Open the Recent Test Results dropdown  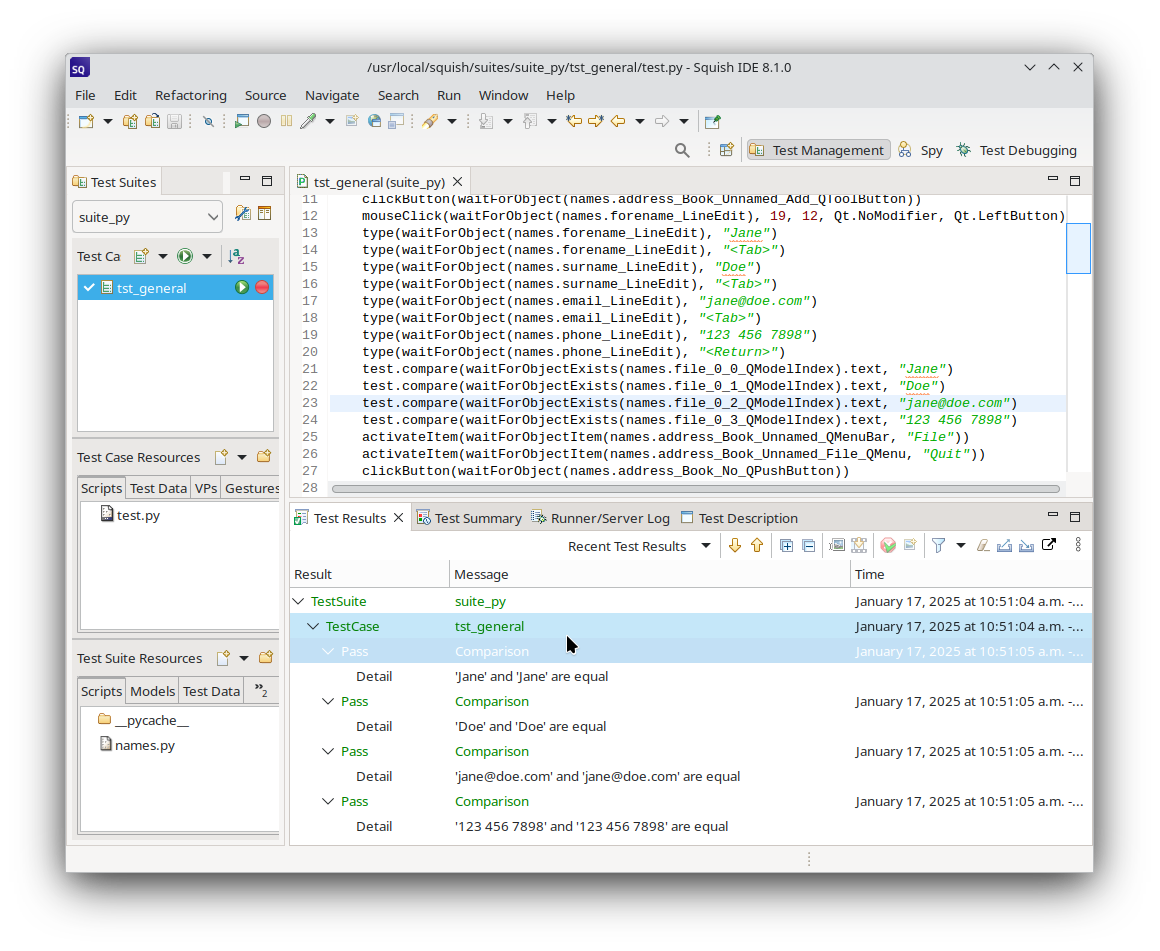pyautogui.click(x=705, y=546)
